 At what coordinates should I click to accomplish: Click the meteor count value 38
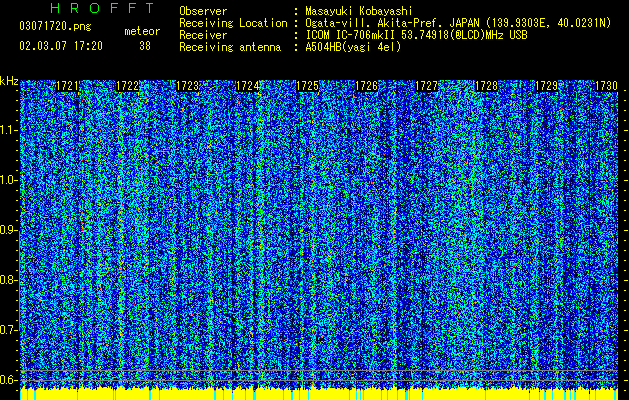pos(145,46)
